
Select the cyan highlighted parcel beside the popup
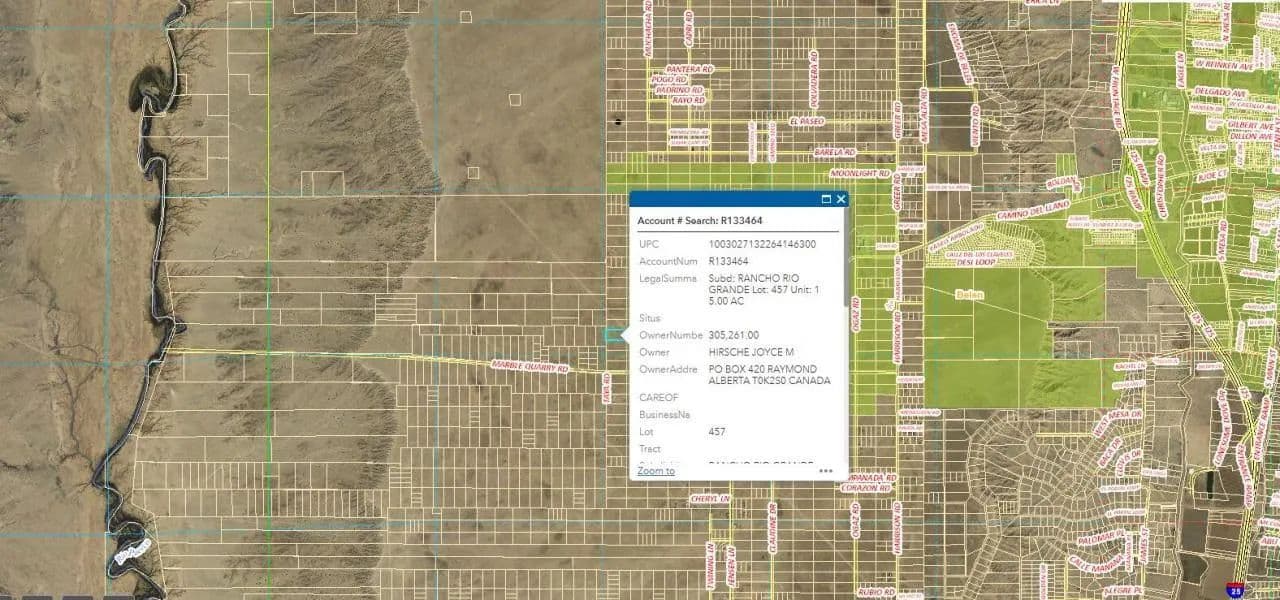(612, 336)
